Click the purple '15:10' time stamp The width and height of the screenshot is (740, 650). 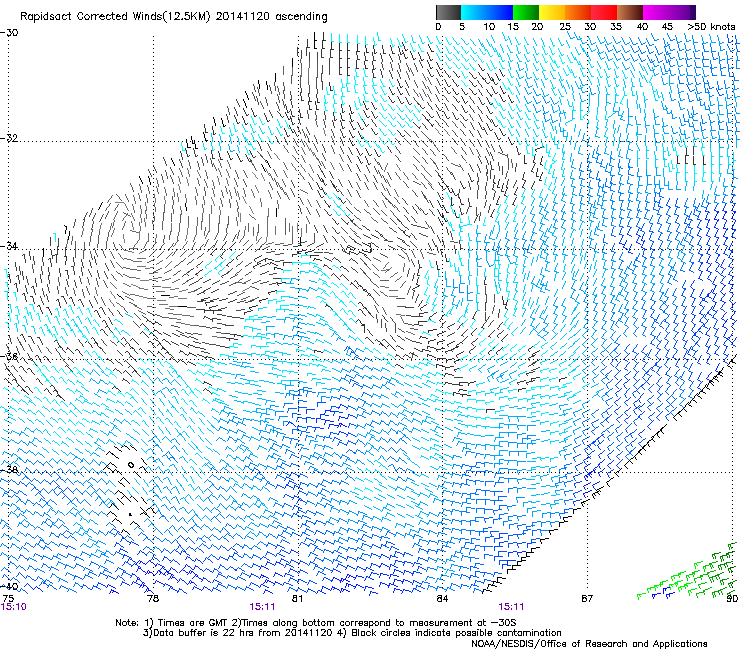[x=14, y=607]
